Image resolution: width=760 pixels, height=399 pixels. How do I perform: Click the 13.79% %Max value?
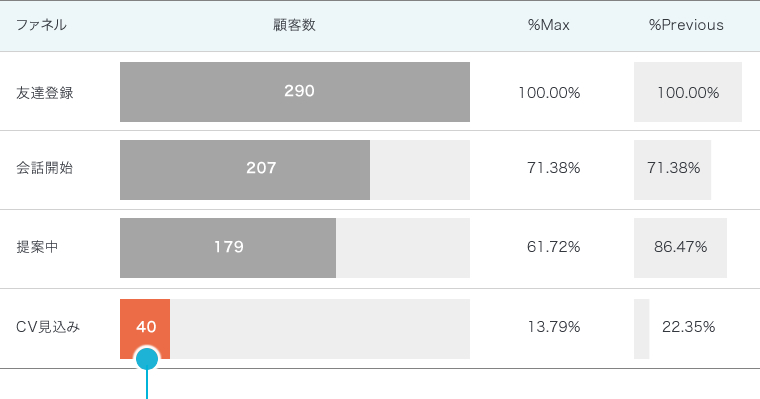pos(554,327)
